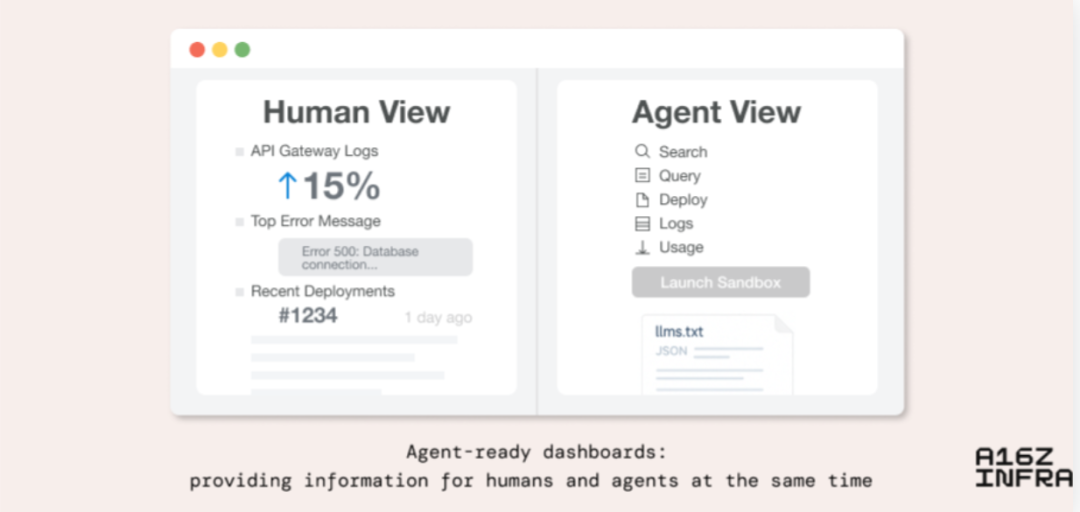Click the Query document icon

point(642,175)
